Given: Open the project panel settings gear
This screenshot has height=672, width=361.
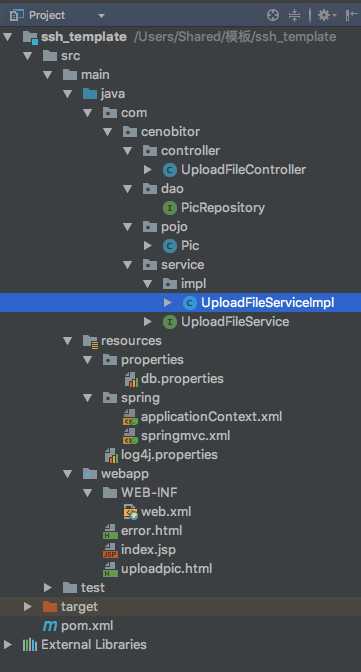Looking at the screenshot, I should (325, 16).
